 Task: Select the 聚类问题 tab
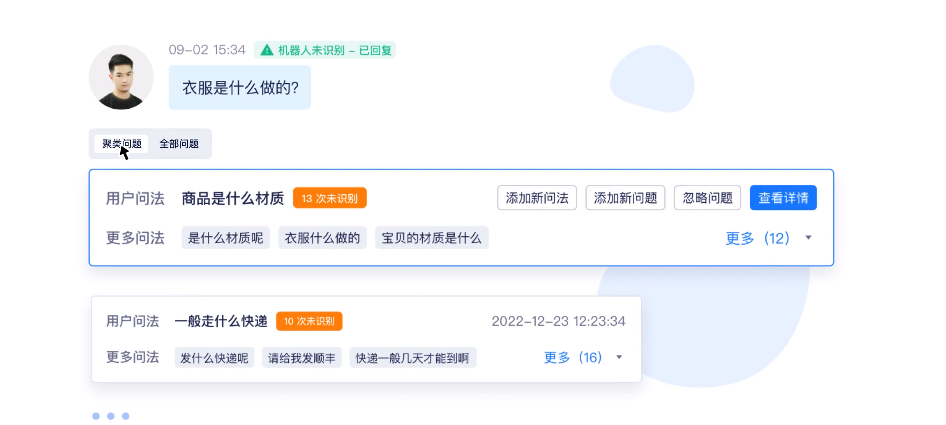[x=121, y=144]
